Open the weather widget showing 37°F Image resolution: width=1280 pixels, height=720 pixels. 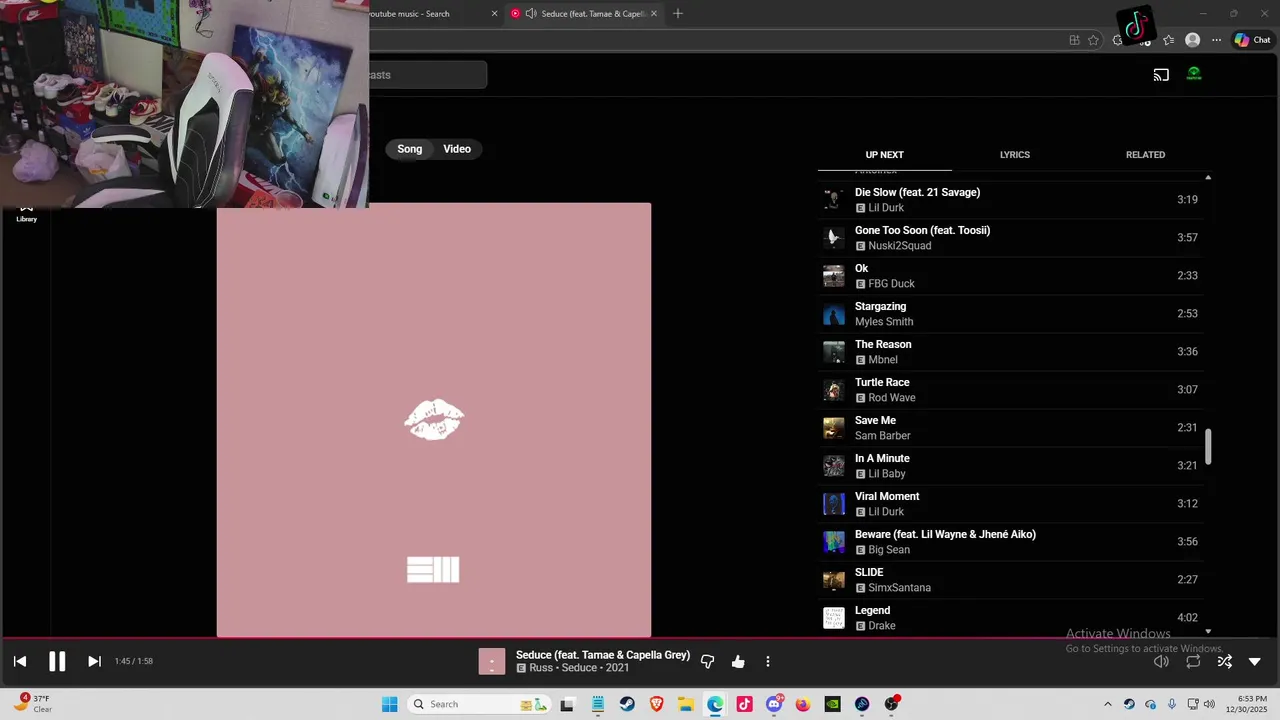point(32,703)
